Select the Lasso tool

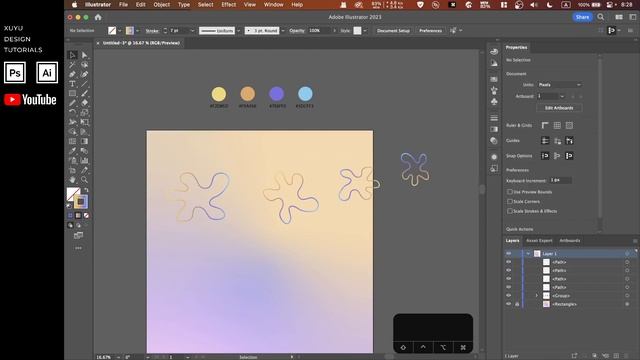84,64
